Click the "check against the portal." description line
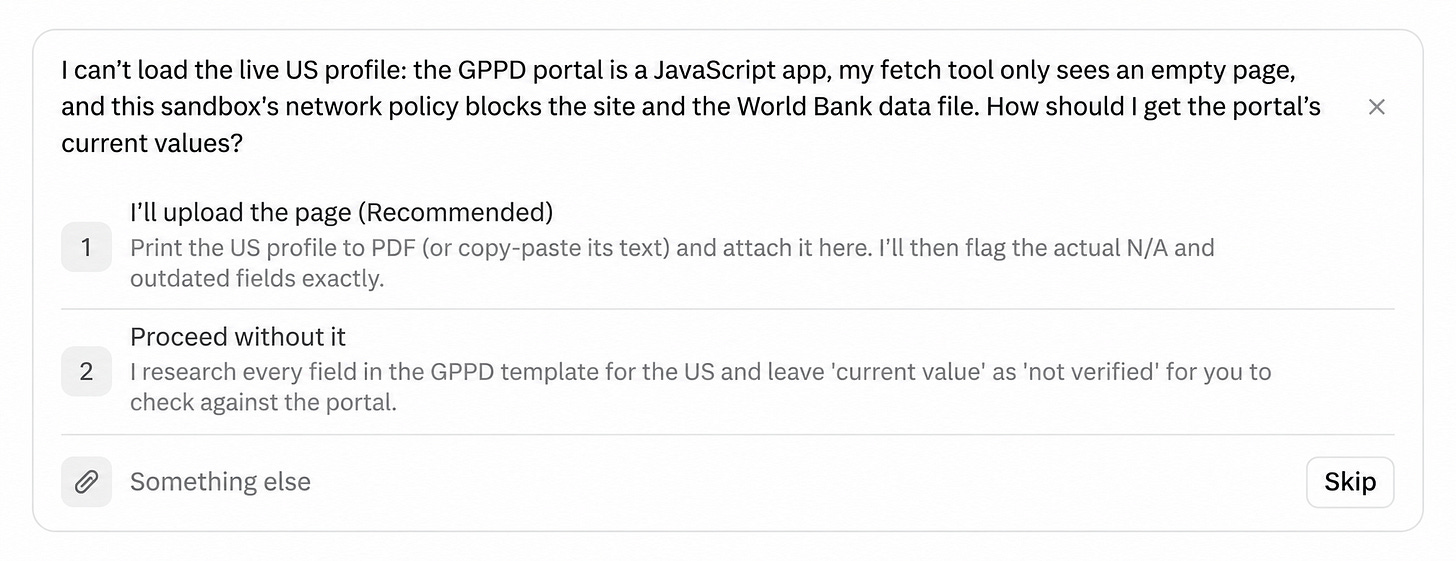Image resolution: width=1456 pixels, height=561 pixels. point(263,402)
